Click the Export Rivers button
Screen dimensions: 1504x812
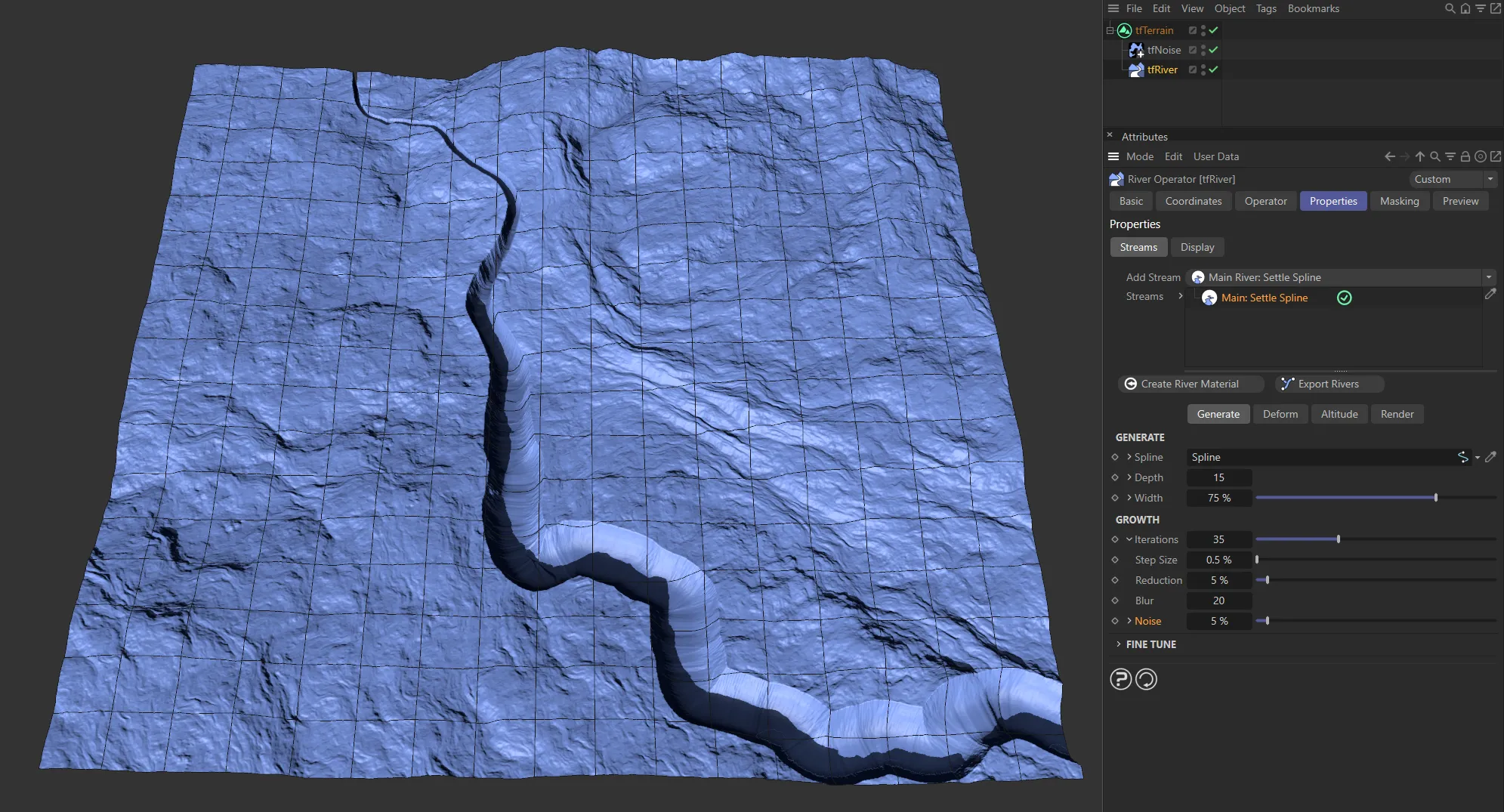pyautogui.click(x=1329, y=384)
